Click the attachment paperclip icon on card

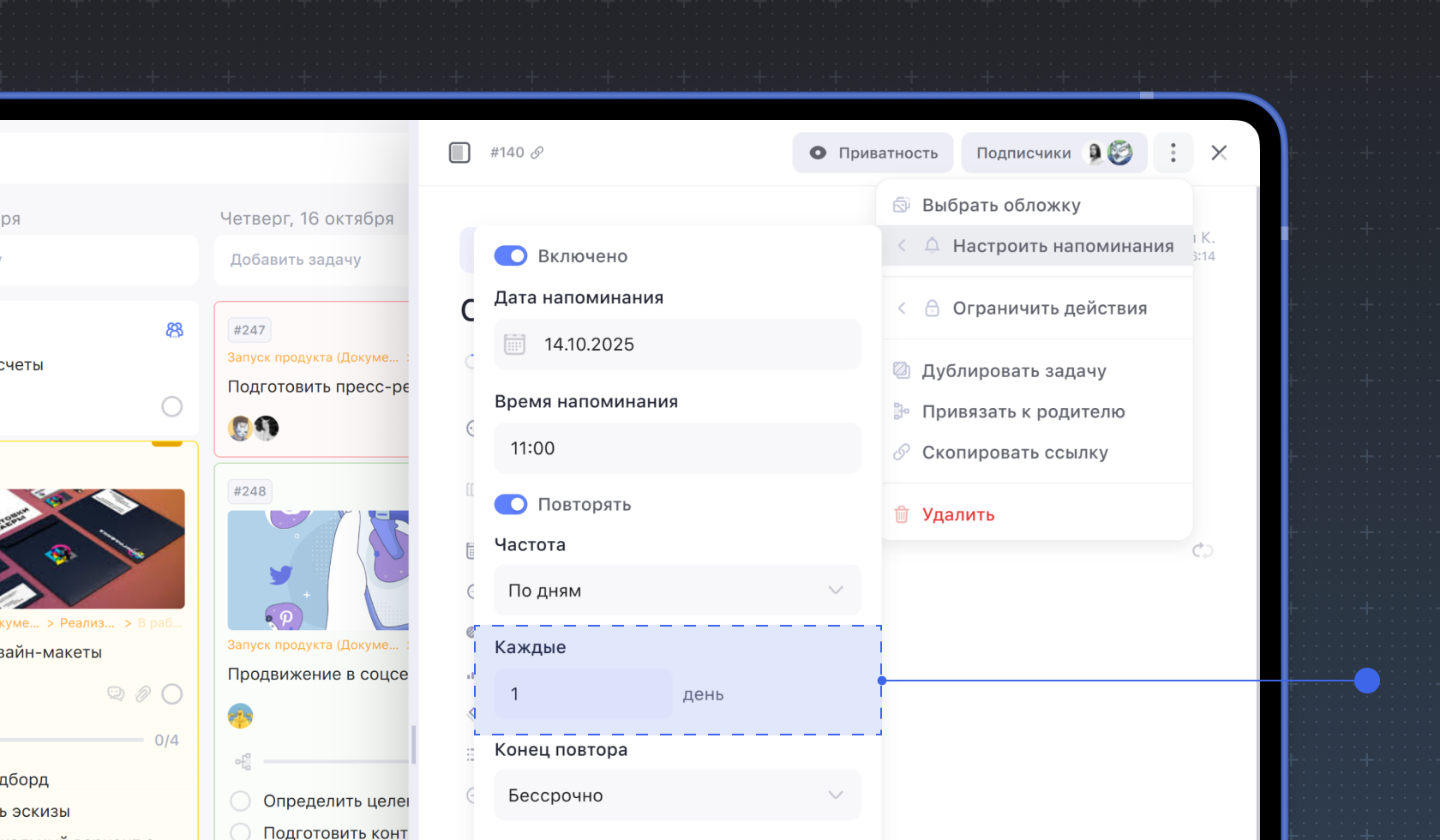click(x=143, y=693)
